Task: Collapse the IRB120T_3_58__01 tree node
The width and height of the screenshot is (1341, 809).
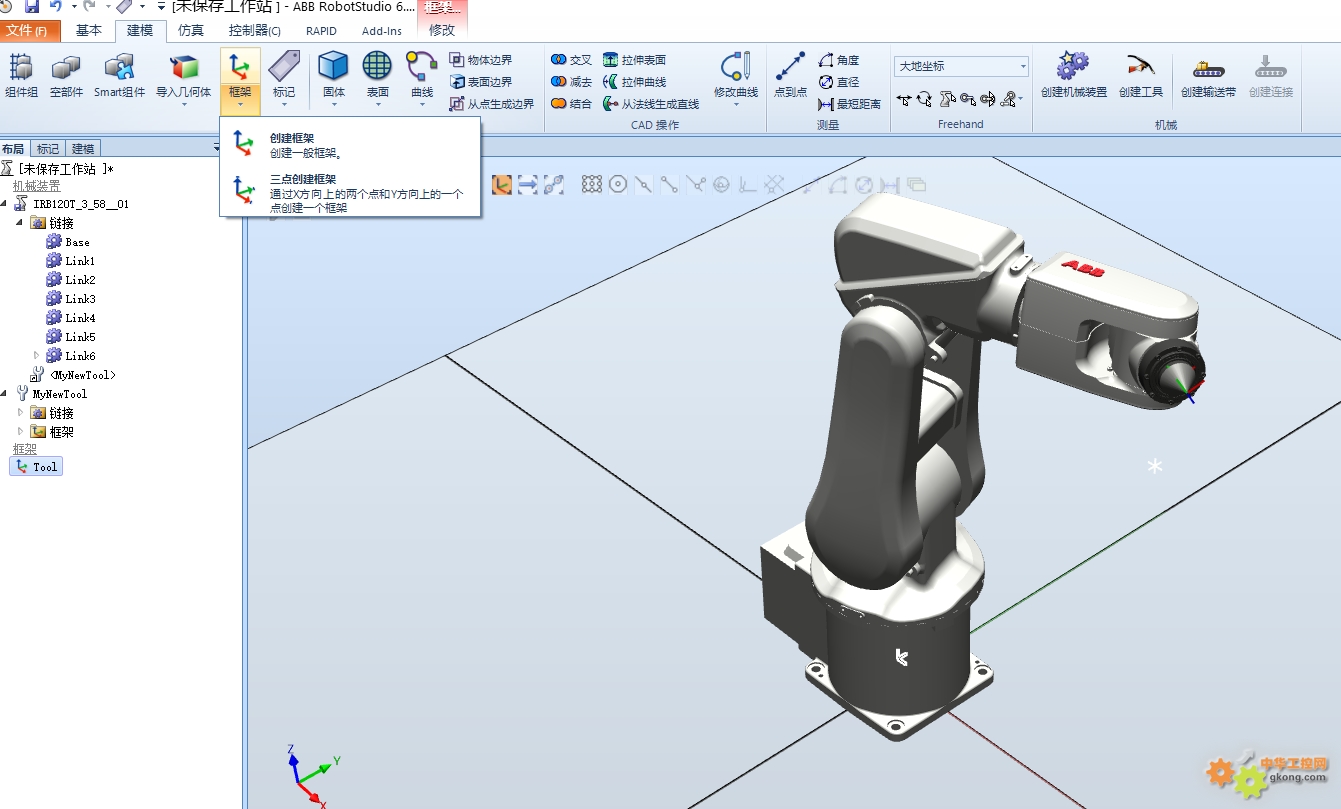Action: (4, 204)
